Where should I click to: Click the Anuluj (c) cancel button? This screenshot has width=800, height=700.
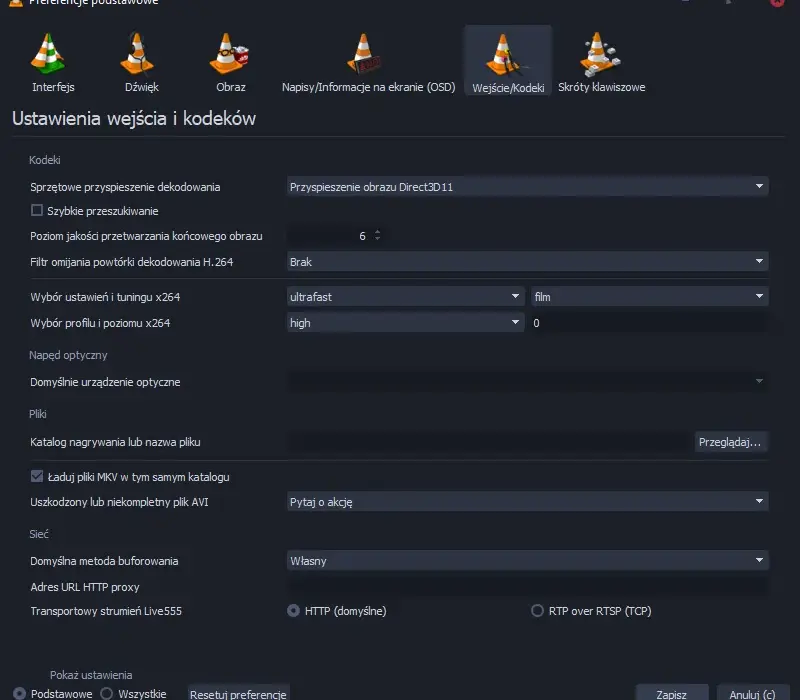(753, 694)
